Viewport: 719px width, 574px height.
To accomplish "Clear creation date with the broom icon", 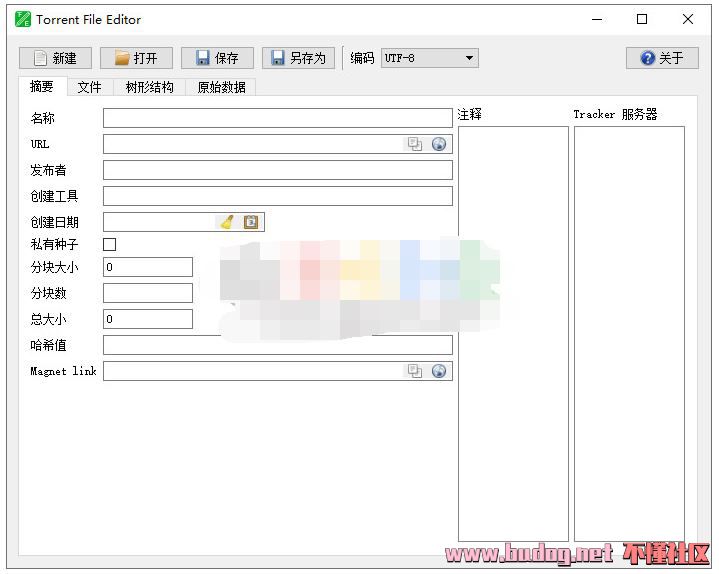I will [227, 222].
